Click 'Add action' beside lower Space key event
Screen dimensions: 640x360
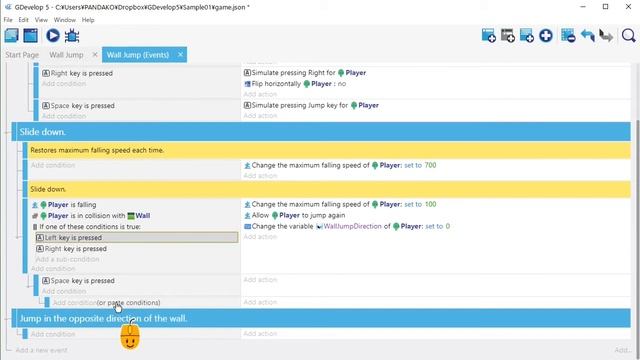point(260,280)
